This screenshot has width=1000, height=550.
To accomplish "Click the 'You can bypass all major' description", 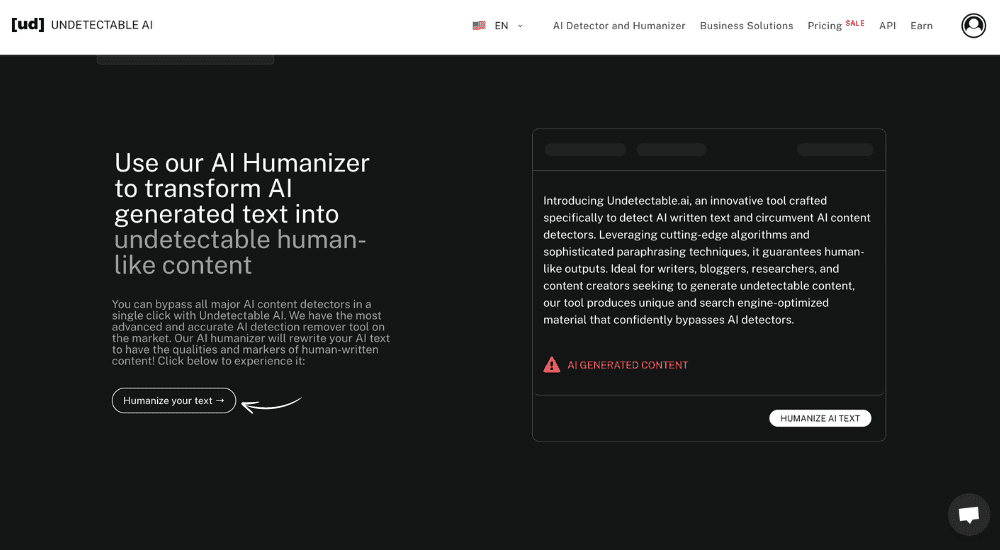I will coord(251,332).
